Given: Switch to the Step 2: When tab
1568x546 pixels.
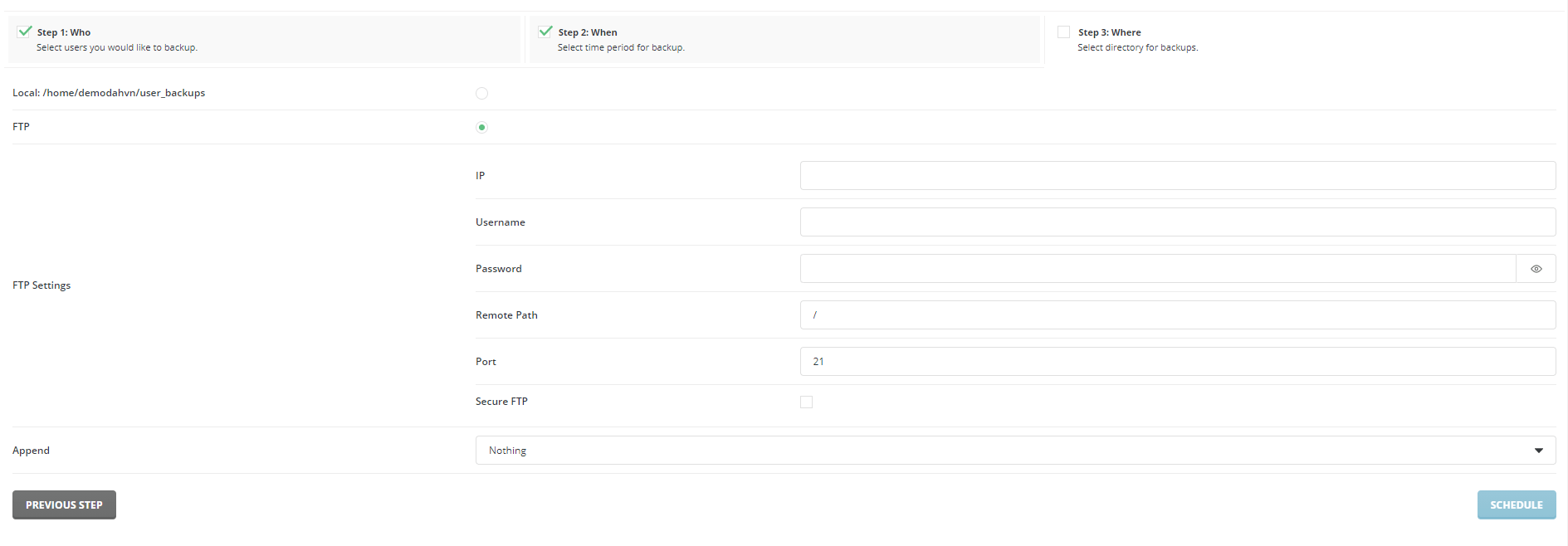Looking at the screenshot, I should click(x=784, y=40).
